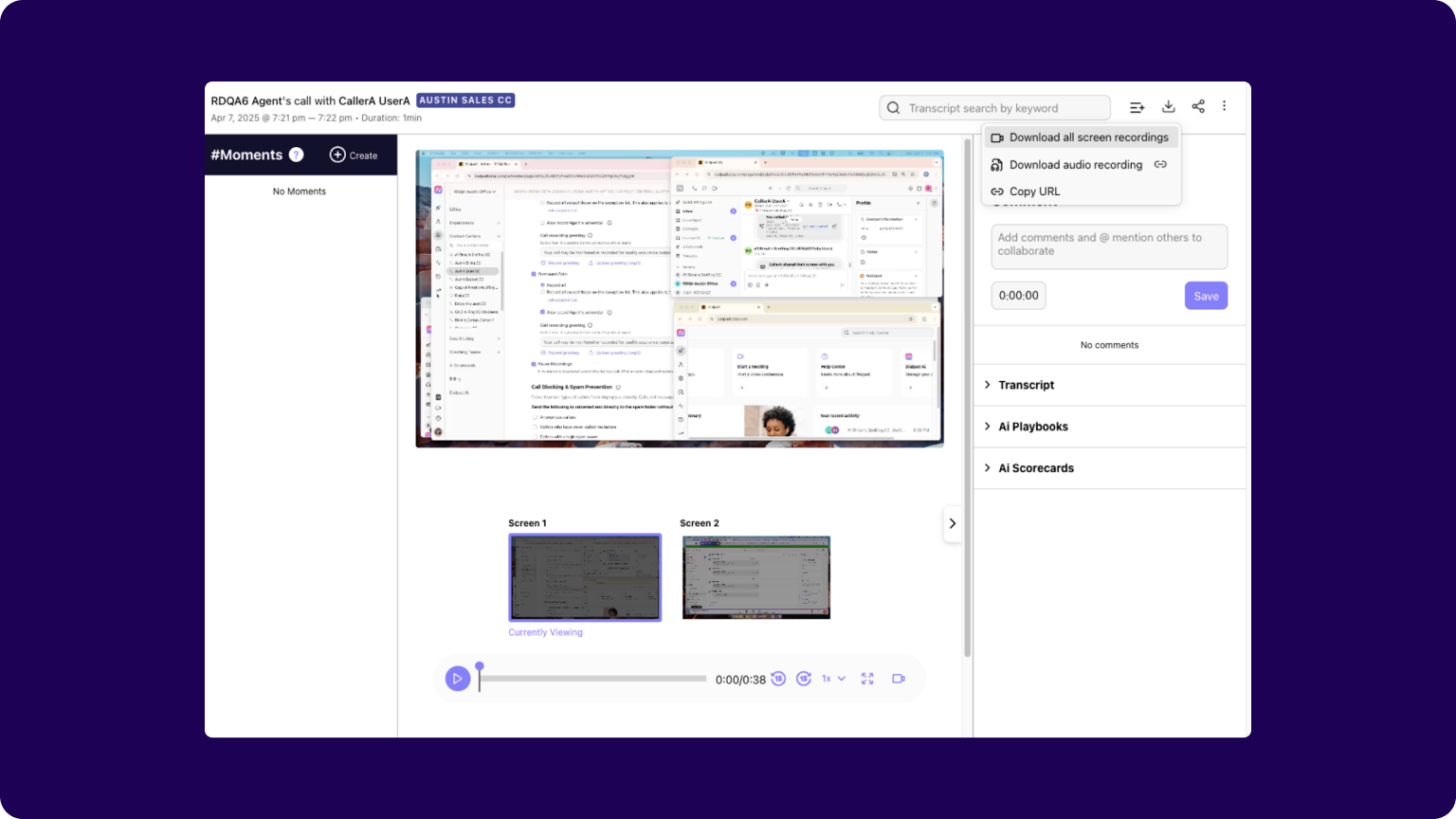The width and height of the screenshot is (1456, 819).
Task: Open the 1x playback speed dropdown
Action: [831, 679]
